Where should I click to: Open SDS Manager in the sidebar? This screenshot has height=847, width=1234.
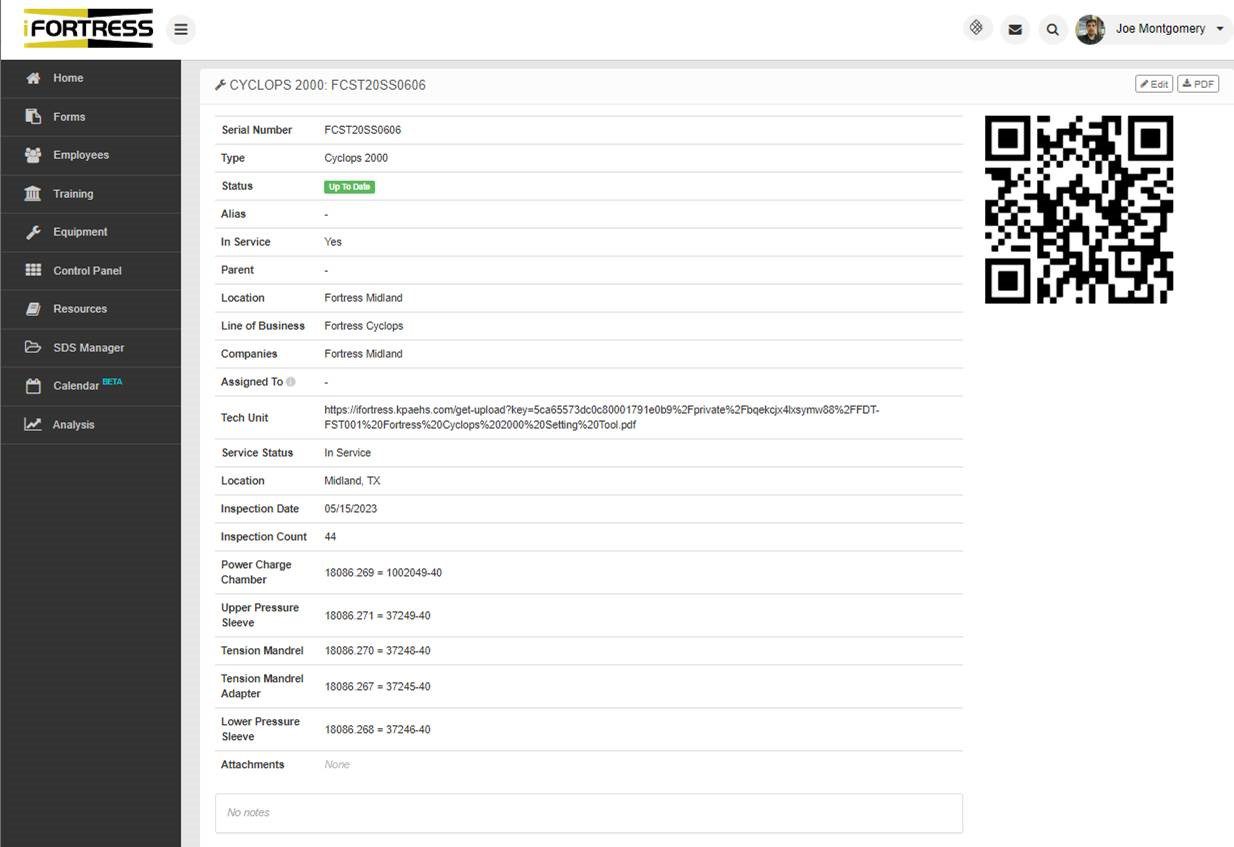click(x=90, y=348)
